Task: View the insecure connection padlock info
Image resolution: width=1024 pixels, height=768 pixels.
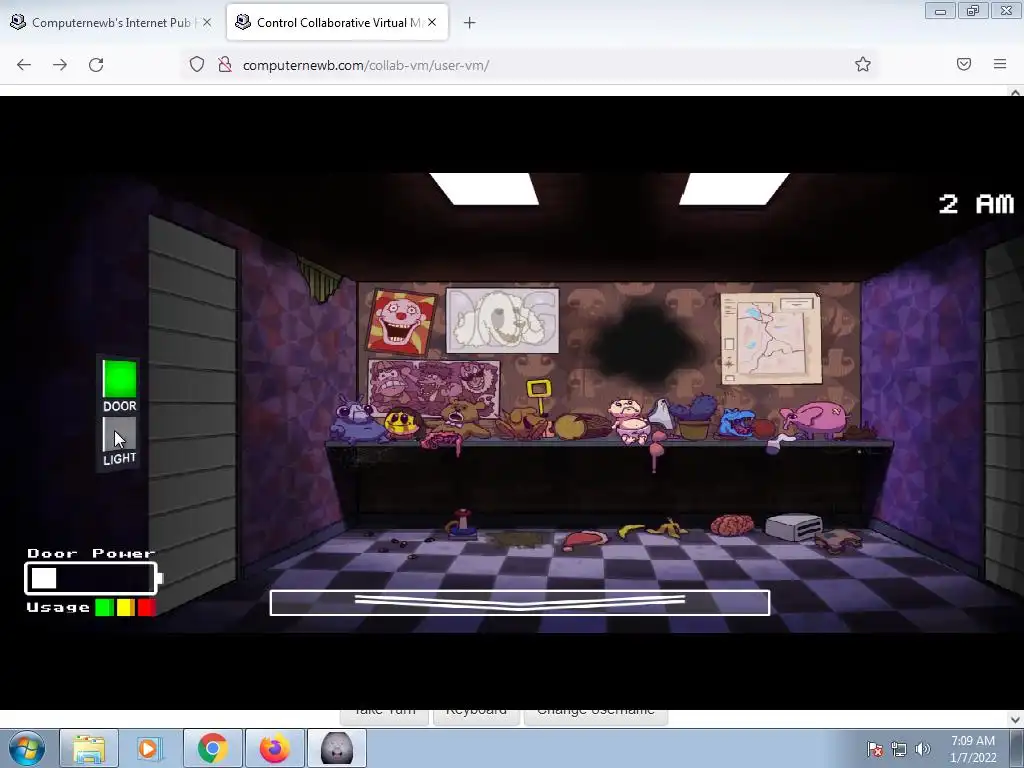Action: (225, 65)
